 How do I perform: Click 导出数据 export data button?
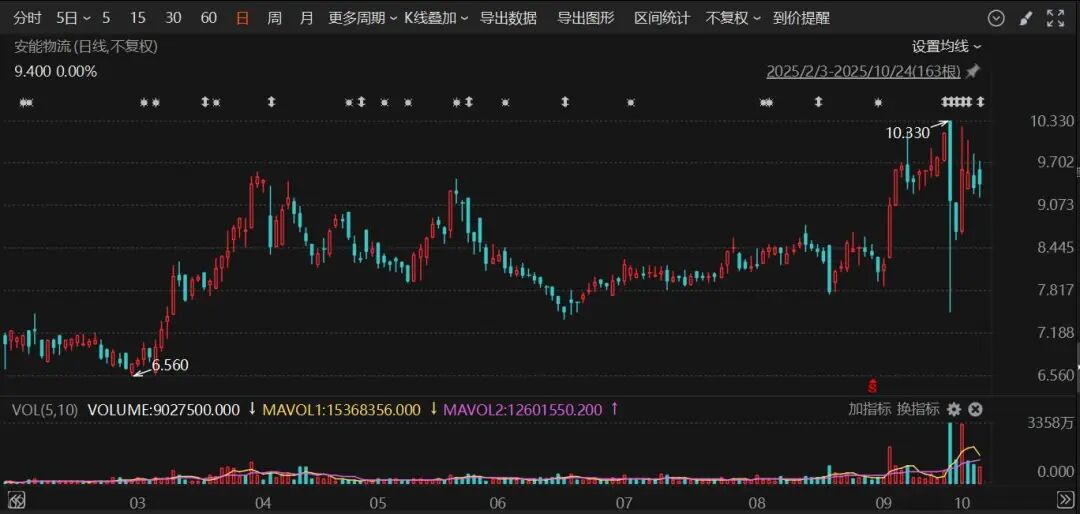coord(508,18)
